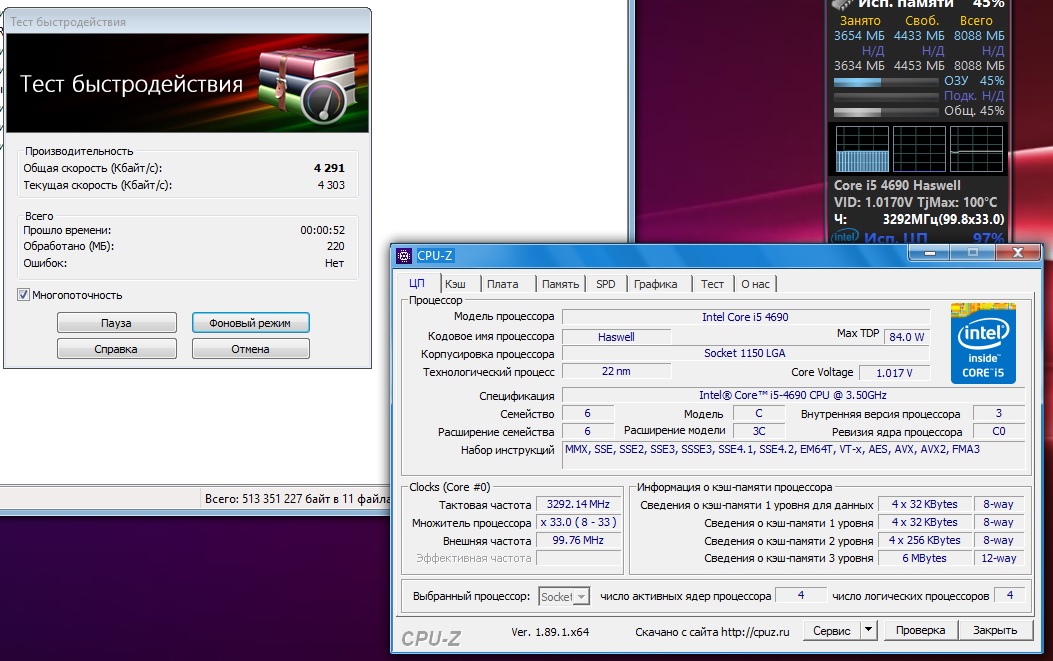Expand the Сервис button dropdown arrow
Screen dimensions: 1053x661
(x=868, y=630)
